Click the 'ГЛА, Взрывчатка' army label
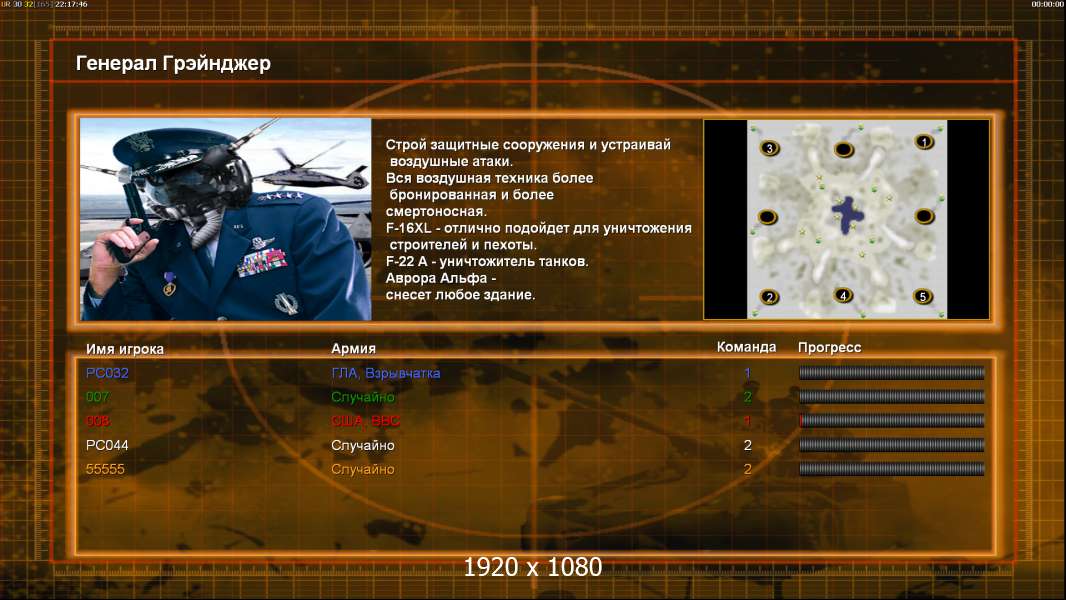This screenshot has width=1066, height=600. coord(385,373)
